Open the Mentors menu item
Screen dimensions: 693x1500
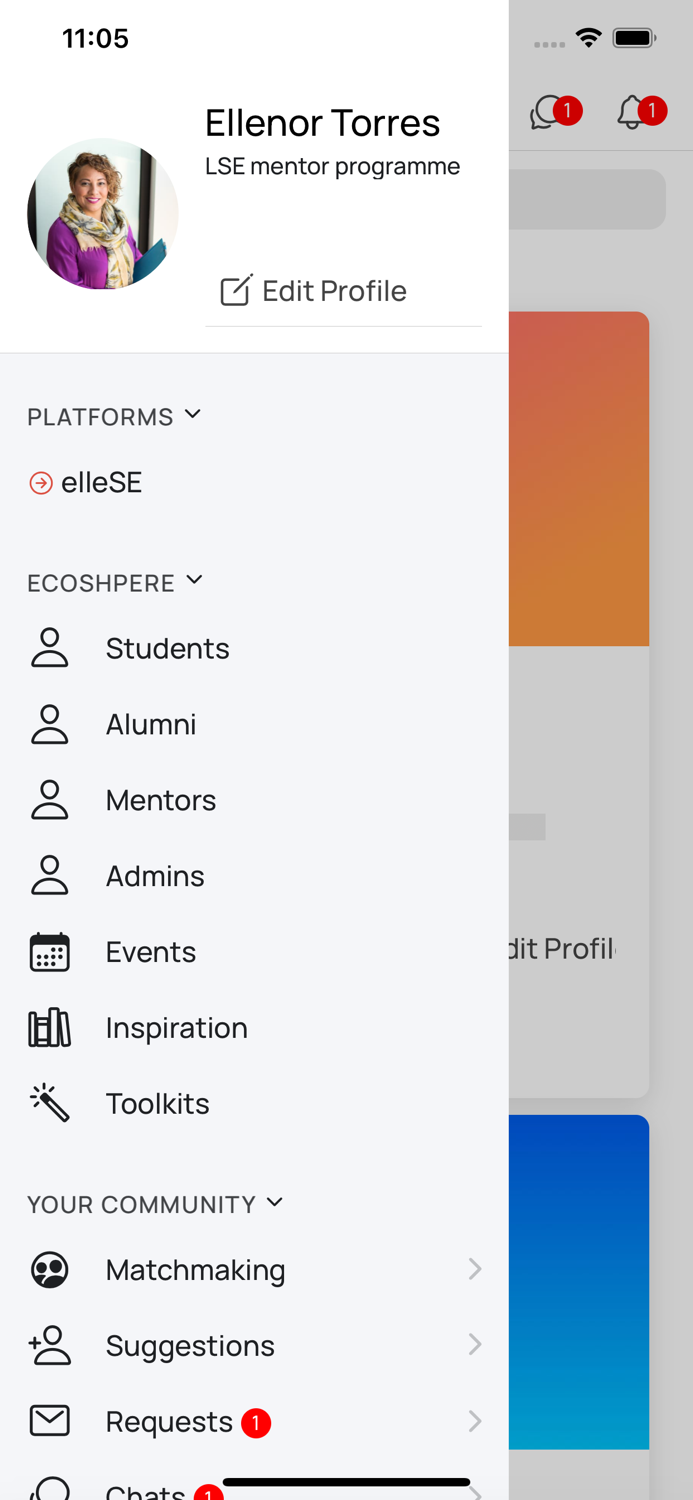(x=161, y=800)
